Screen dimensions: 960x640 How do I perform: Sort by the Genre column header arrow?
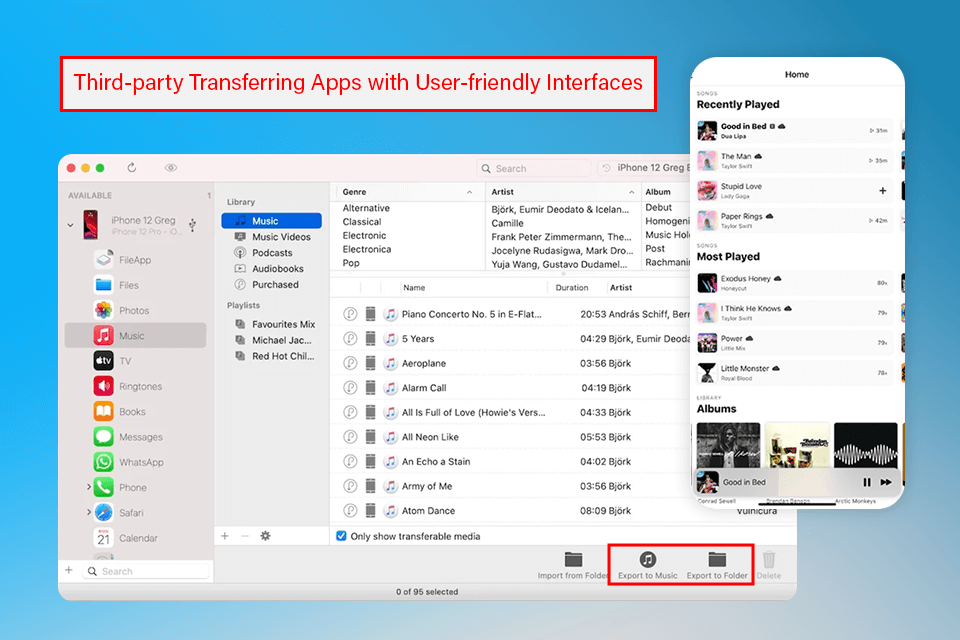tap(470, 192)
